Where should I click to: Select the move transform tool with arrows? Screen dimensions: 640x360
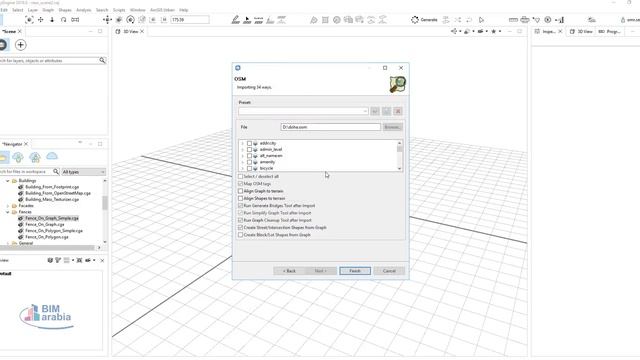(x=107, y=20)
